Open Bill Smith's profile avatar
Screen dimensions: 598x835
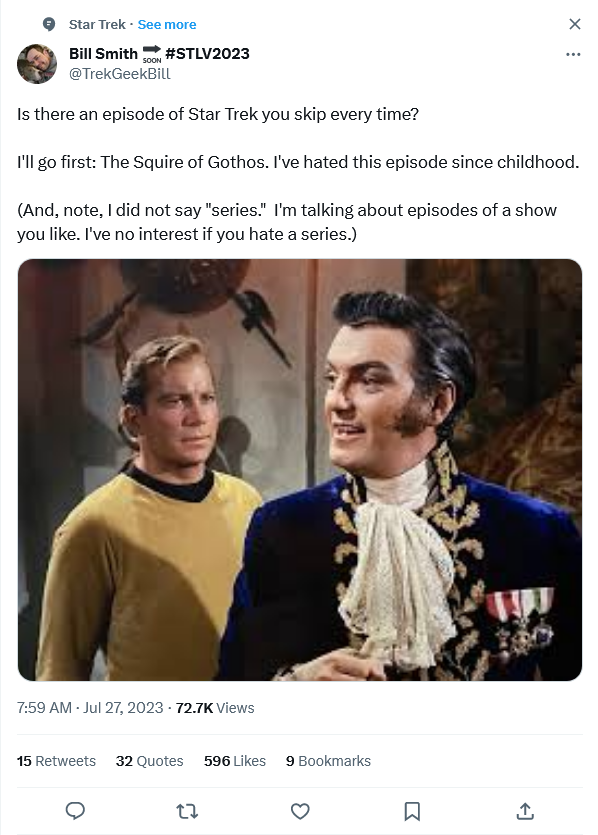[x=37, y=64]
